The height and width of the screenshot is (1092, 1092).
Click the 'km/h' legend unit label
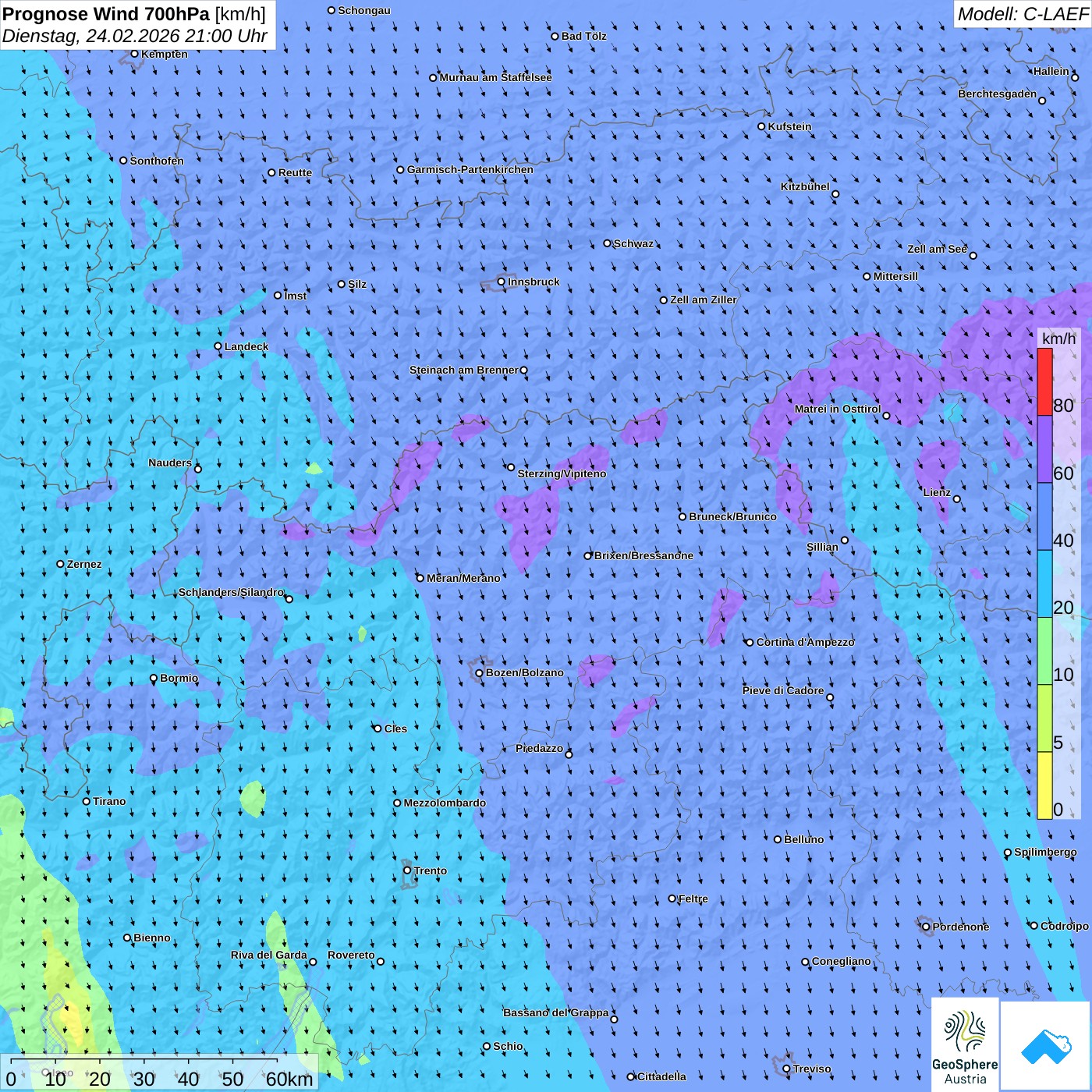[1058, 338]
